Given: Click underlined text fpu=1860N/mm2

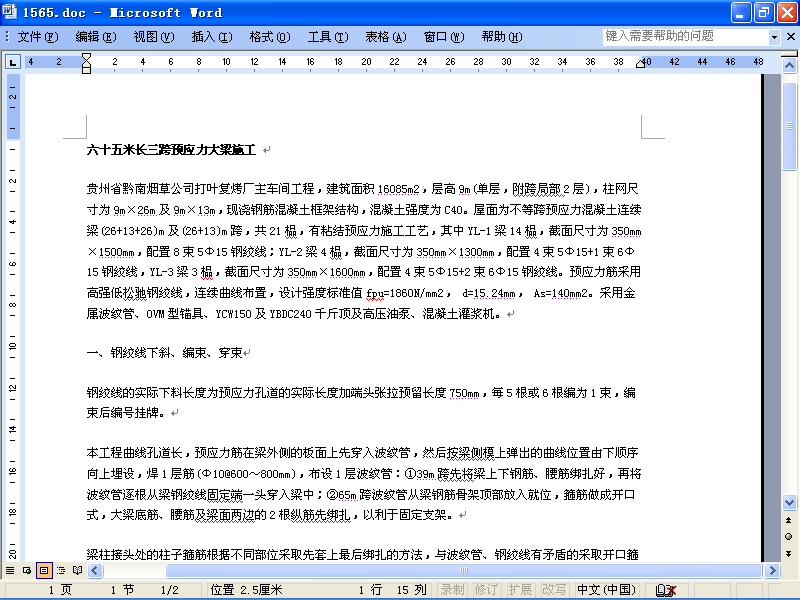Looking at the screenshot, I should click(x=406, y=293).
